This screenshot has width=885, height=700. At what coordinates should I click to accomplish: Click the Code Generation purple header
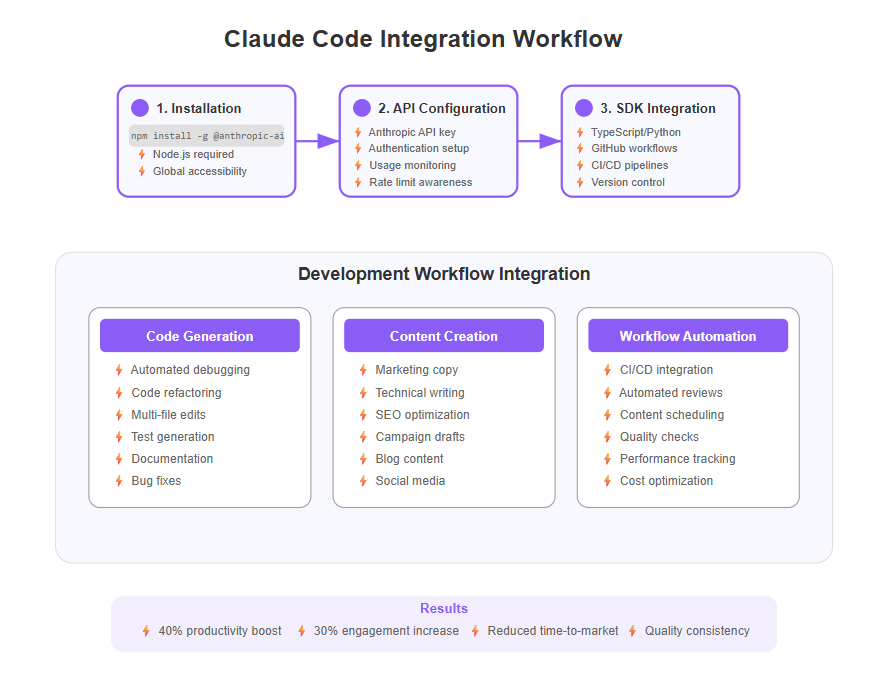[200, 335]
